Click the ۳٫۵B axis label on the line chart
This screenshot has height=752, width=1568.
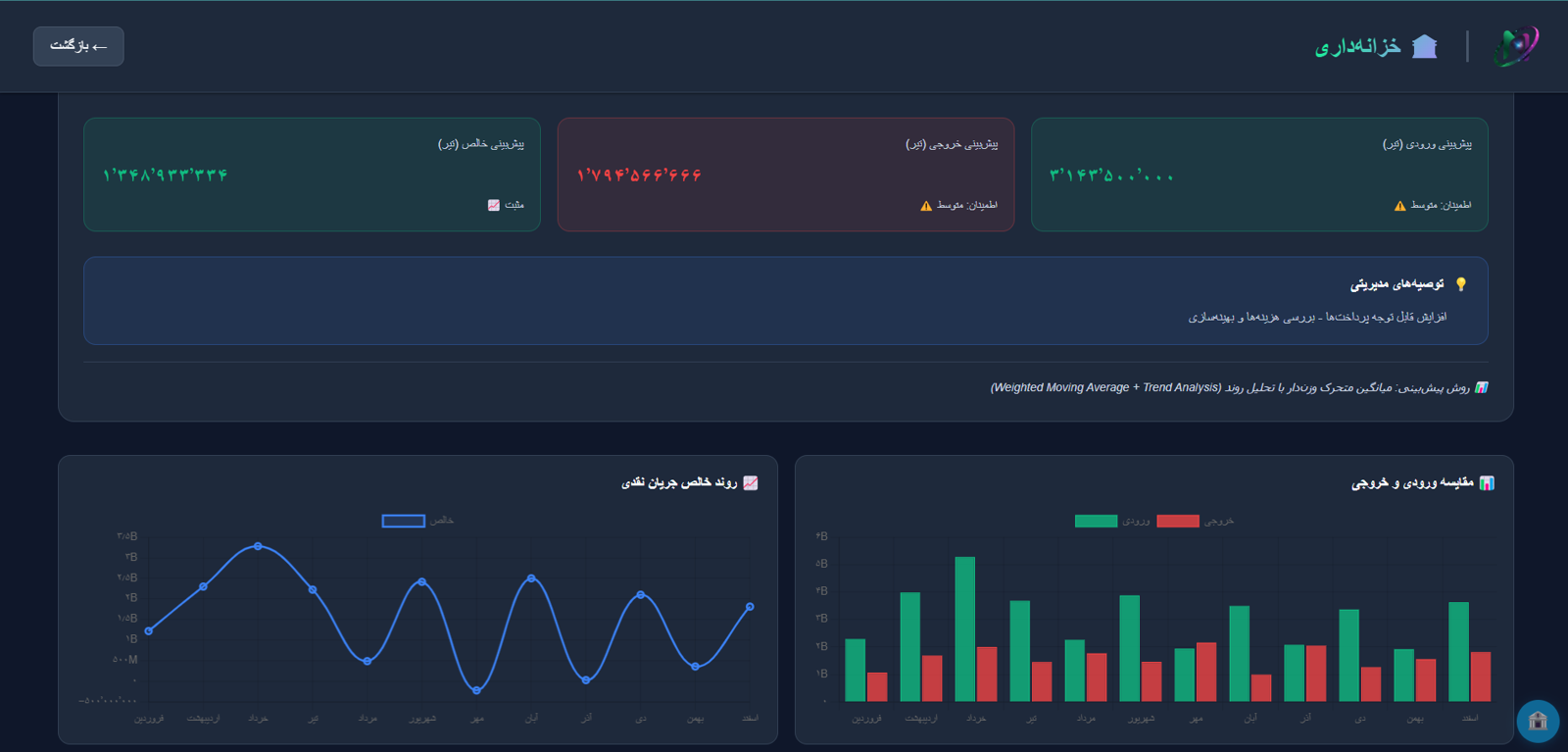tap(127, 536)
